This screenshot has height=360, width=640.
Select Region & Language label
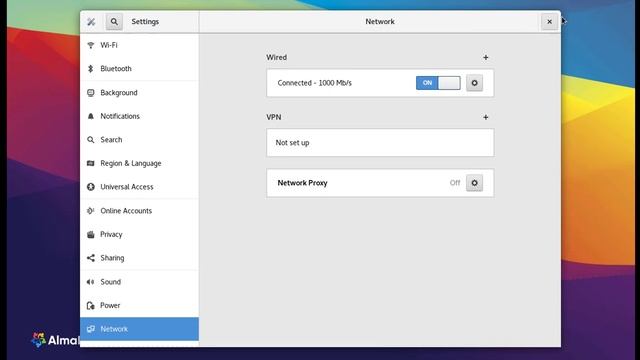131,164
